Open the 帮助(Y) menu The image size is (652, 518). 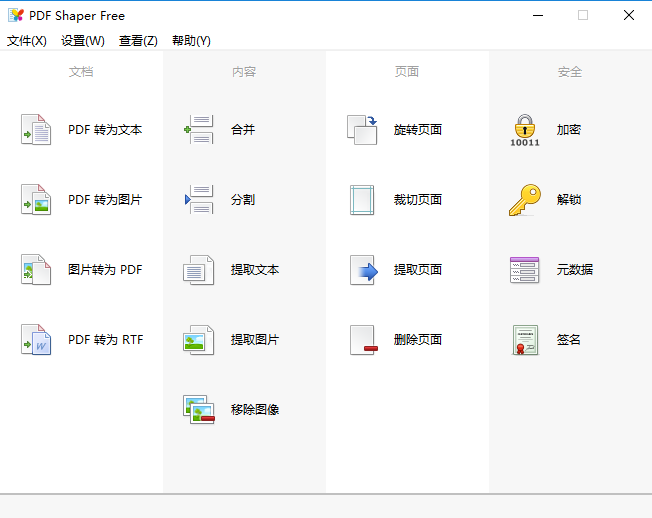[191, 41]
